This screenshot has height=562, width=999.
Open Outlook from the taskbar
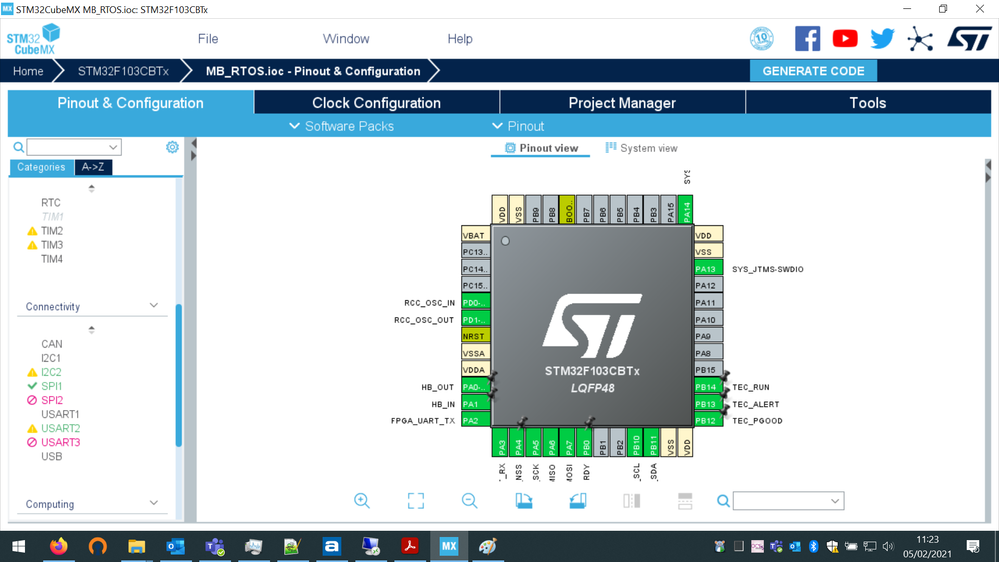175,546
